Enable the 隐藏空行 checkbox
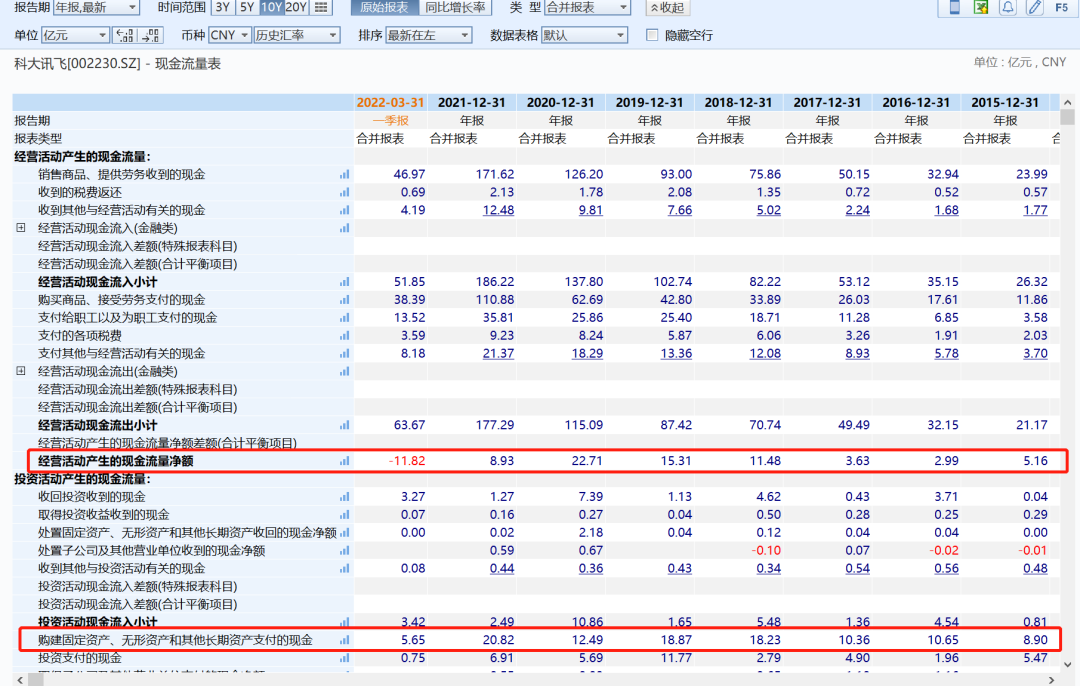This screenshot has width=1080, height=686. (653, 35)
